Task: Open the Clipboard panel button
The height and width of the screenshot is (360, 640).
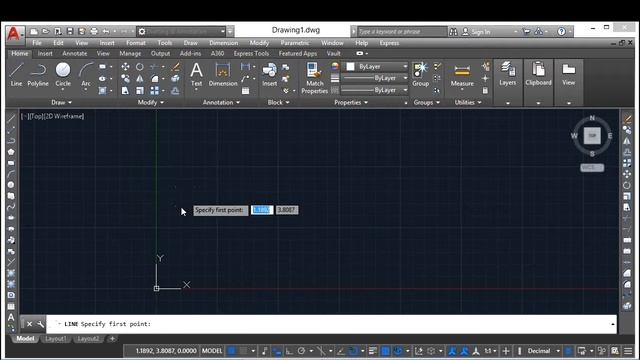Action: (538, 74)
